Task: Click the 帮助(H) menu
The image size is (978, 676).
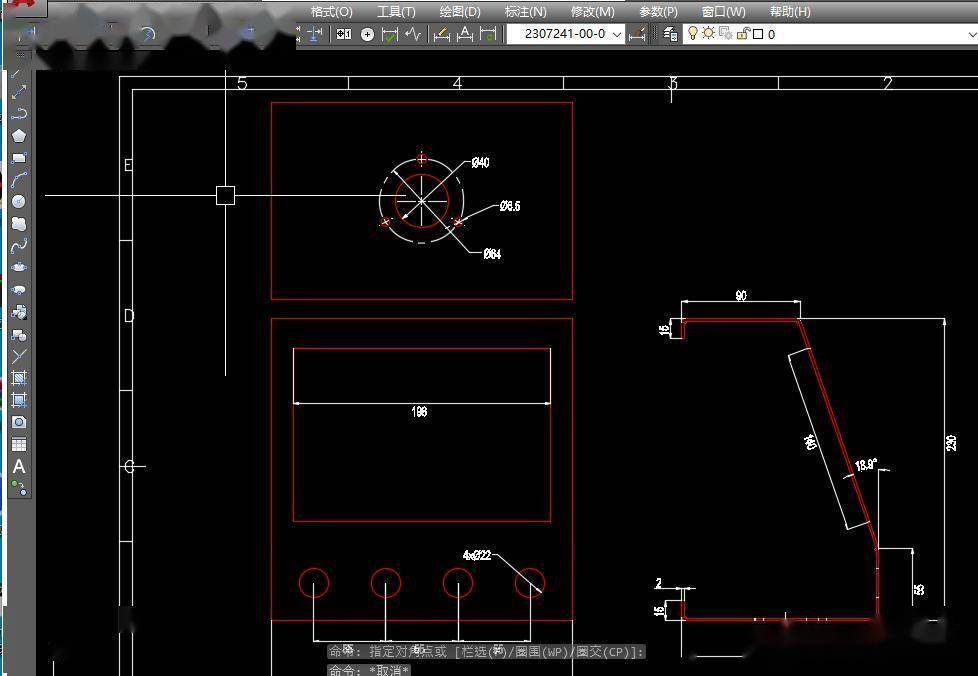Action: pos(789,12)
